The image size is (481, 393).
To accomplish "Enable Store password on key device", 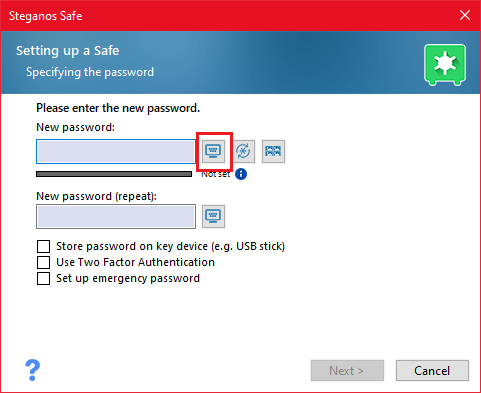I will tap(43, 246).
